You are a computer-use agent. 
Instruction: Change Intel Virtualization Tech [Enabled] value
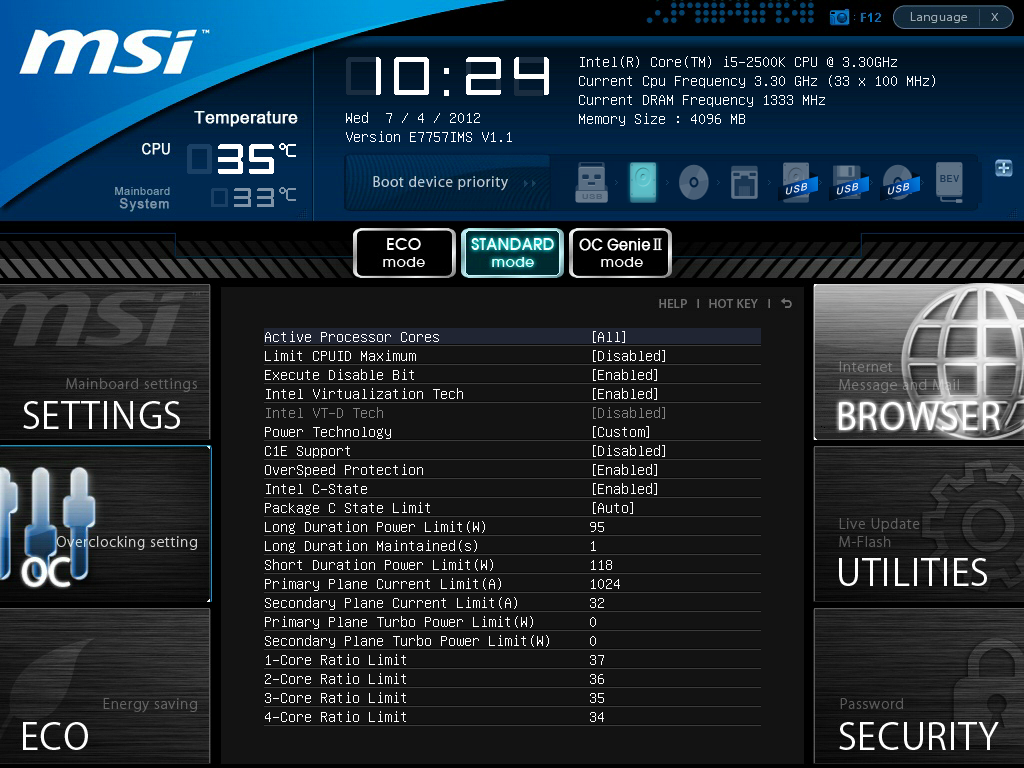(624, 394)
